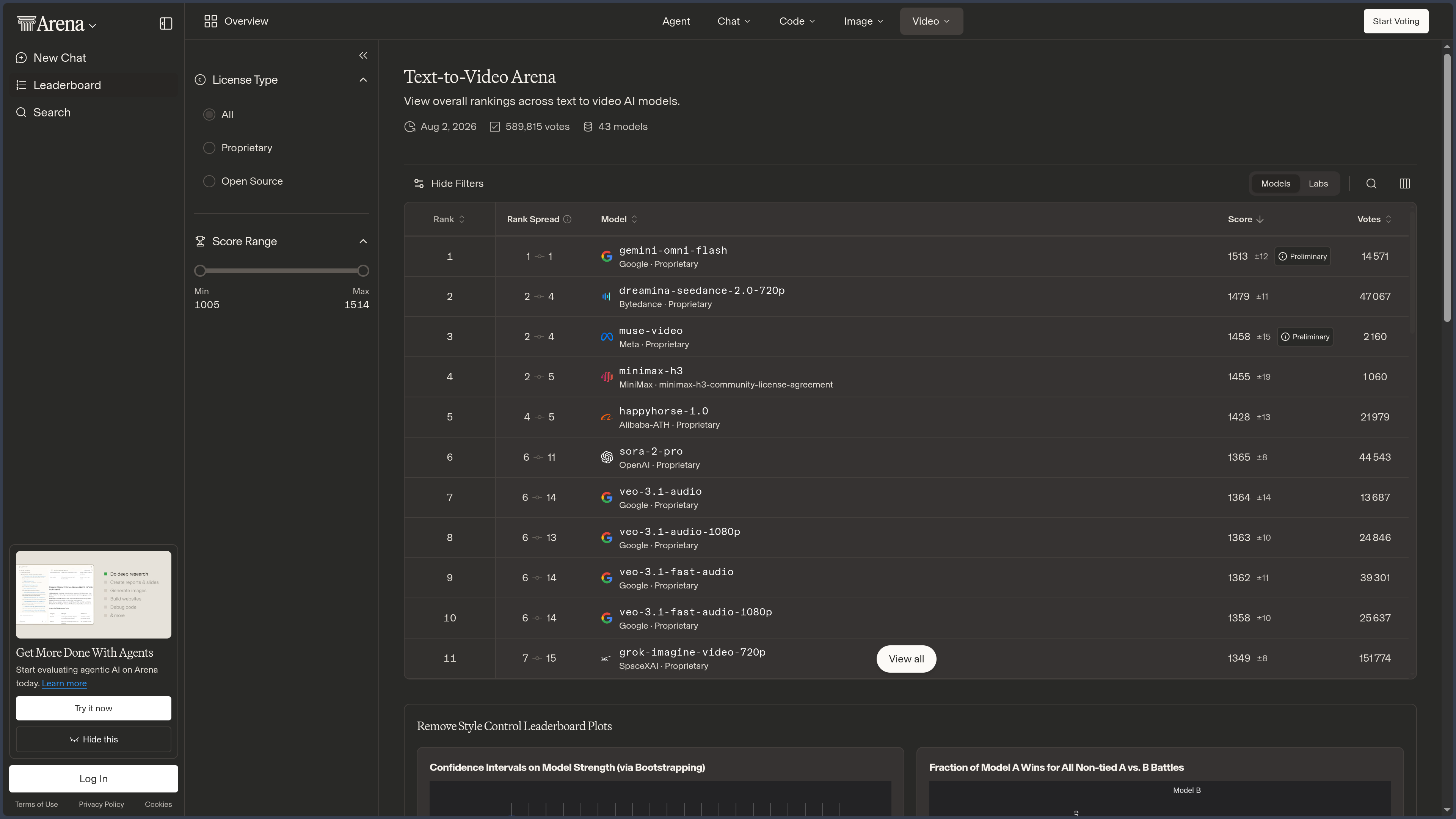Collapse the Score Range section chevron
1456x819 pixels.
(364, 242)
